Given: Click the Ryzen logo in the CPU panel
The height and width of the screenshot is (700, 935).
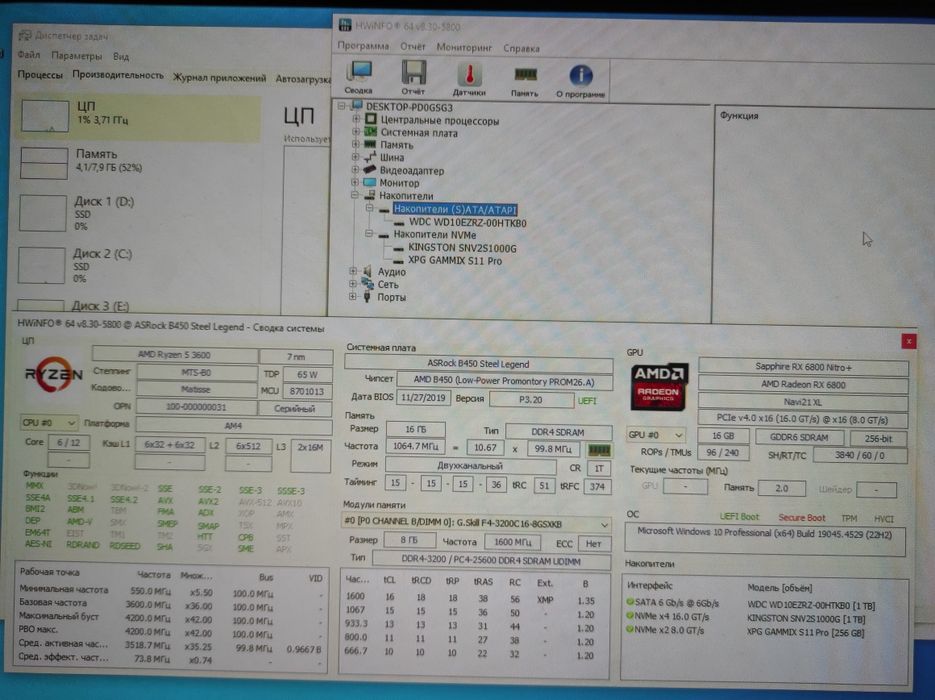Looking at the screenshot, I should tap(53, 374).
